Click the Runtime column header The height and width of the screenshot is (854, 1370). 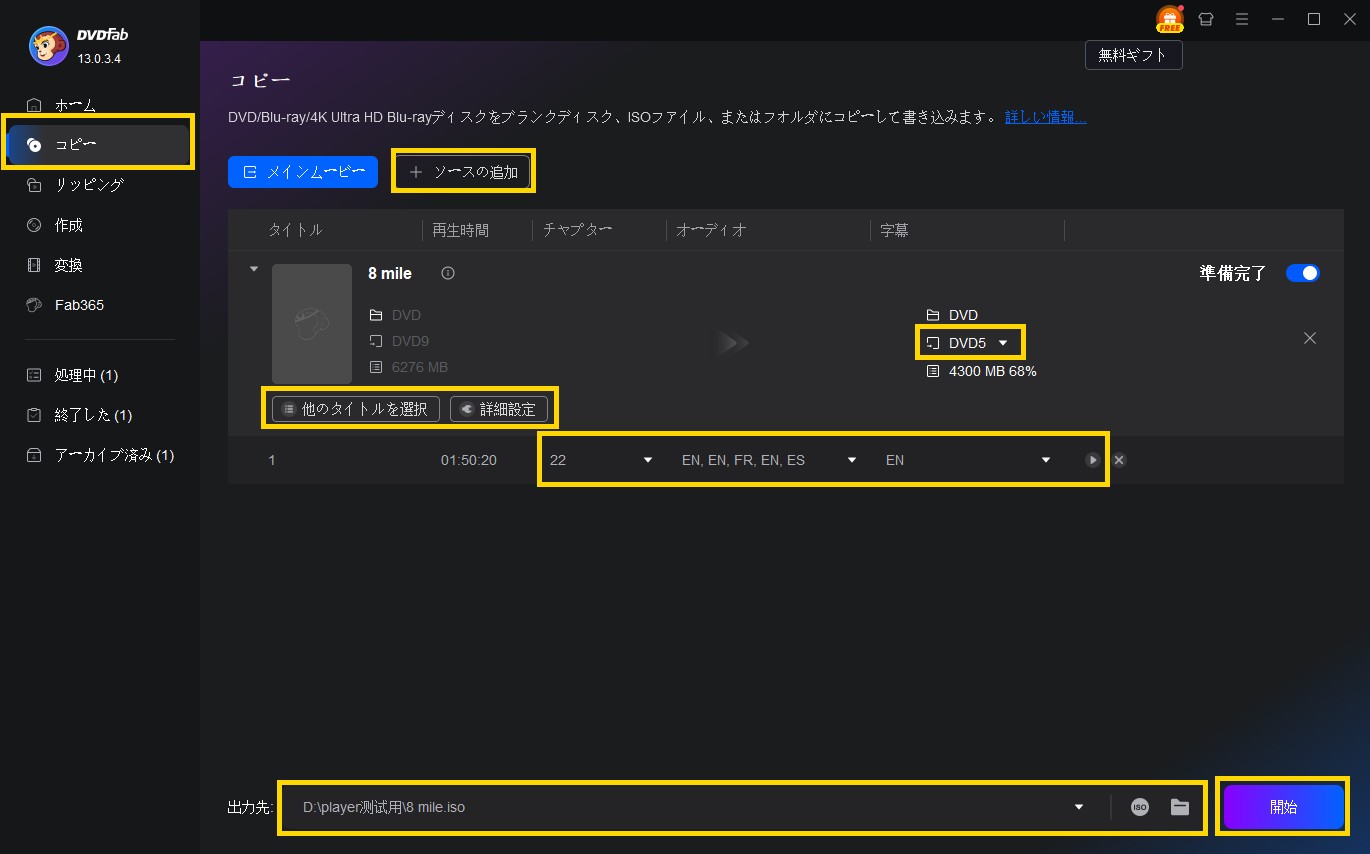461,230
